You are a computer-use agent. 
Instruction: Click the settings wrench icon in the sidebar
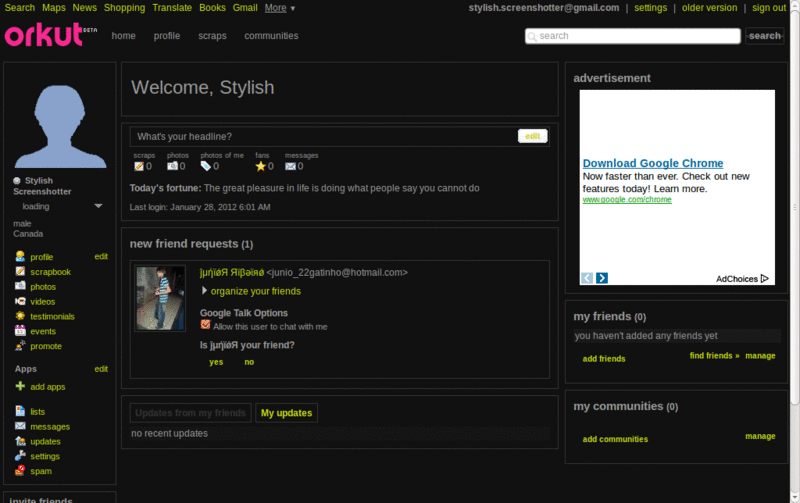pos(20,456)
